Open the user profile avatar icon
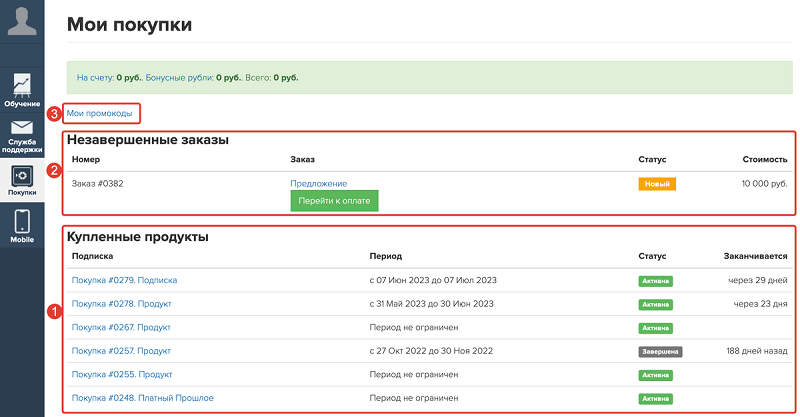800x417 pixels. coord(22,21)
